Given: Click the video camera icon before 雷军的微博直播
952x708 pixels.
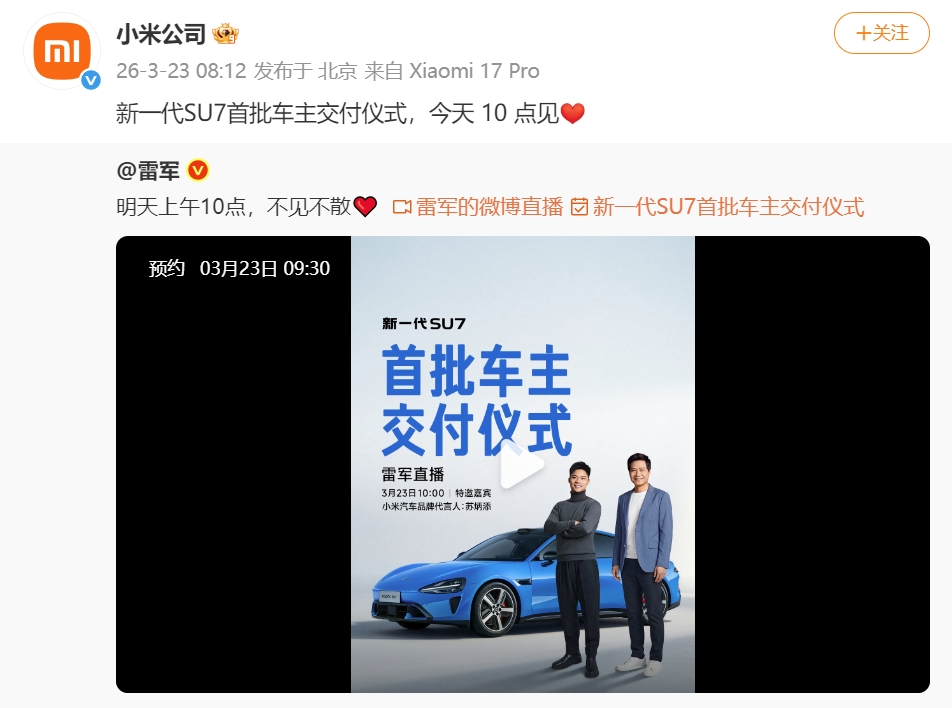Looking at the screenshot, I should pos(402,208).
